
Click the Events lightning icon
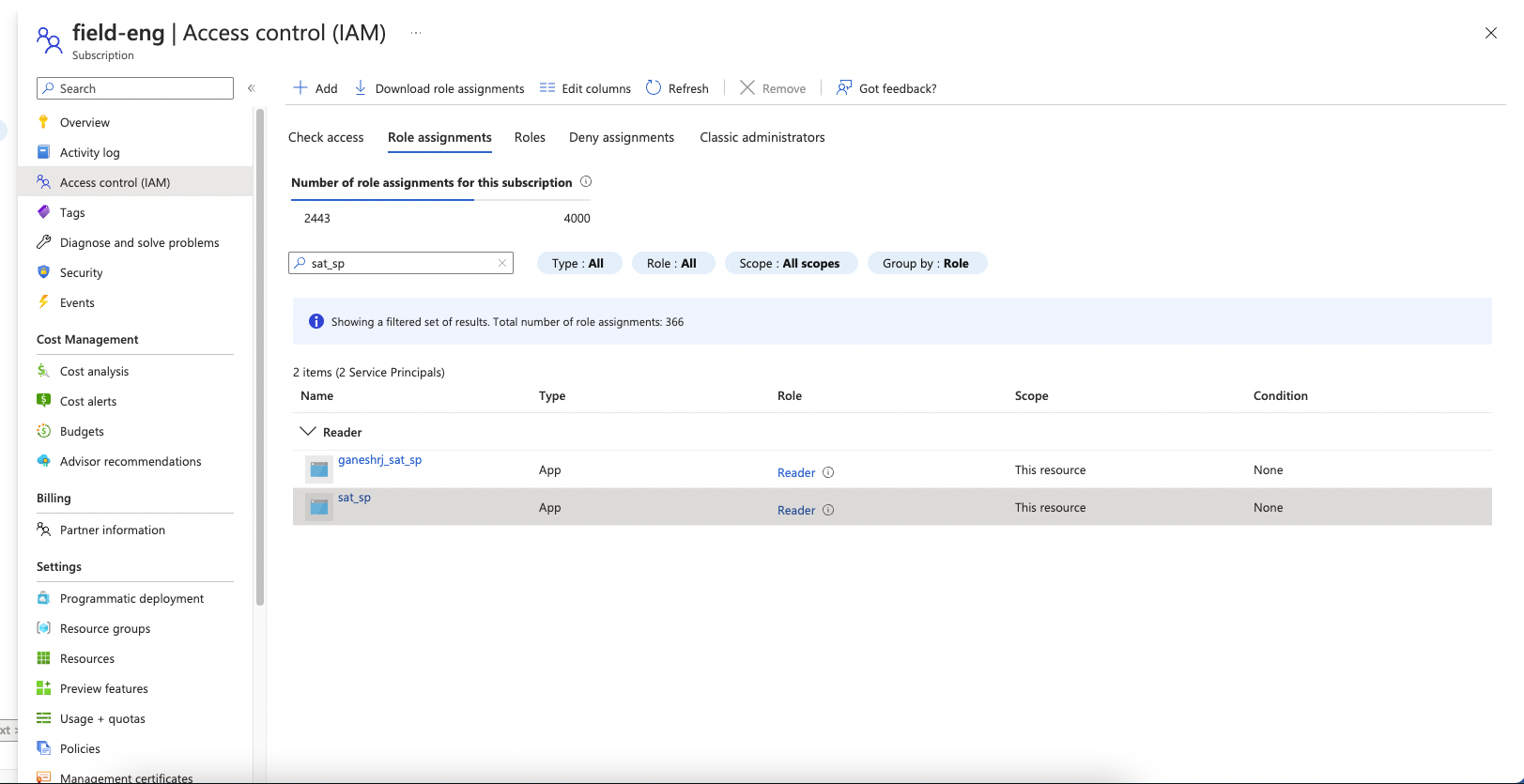click(43, 302)
